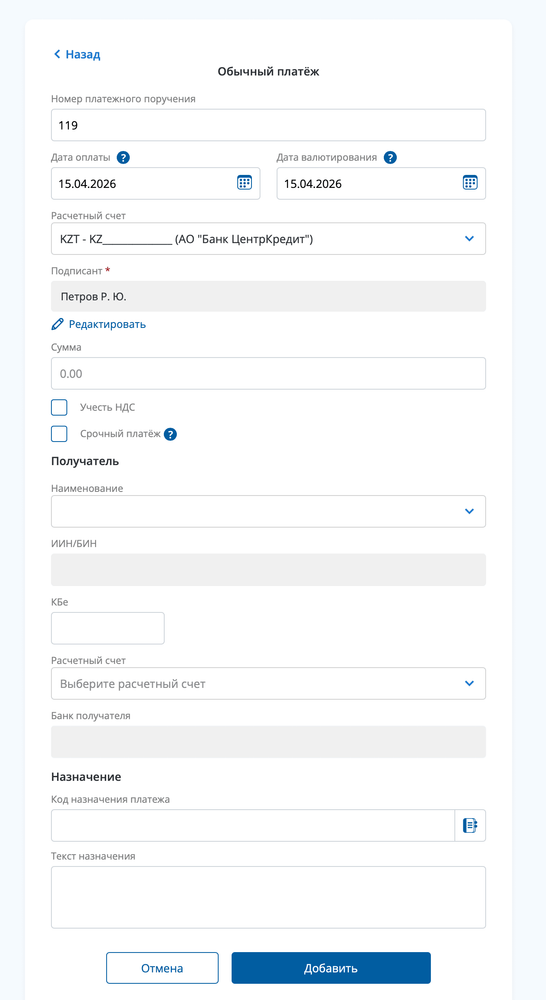The image size is (546, 1000).
Task: Click the Отмена button
Action: coord(162,968)
